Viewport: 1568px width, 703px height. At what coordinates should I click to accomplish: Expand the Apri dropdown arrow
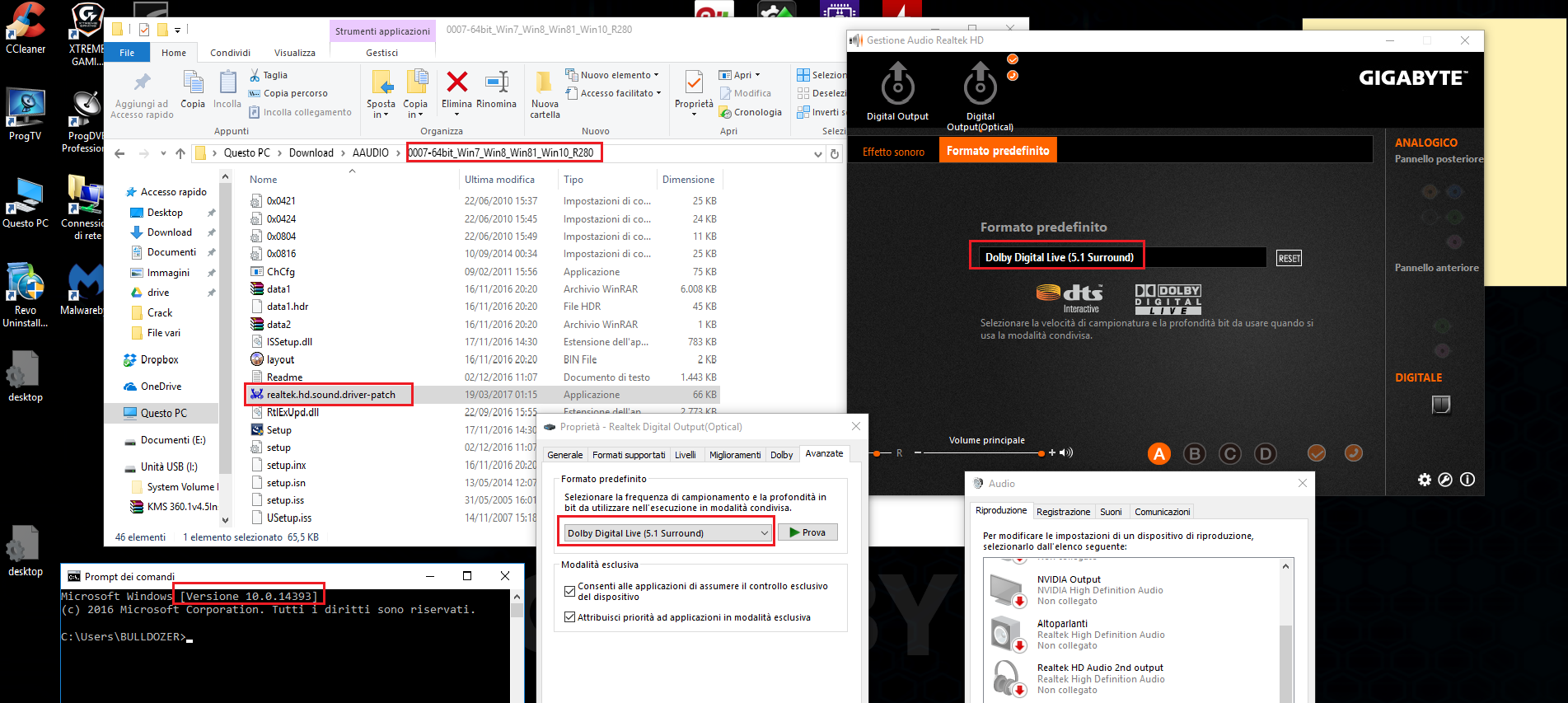click(x=758, y=75)
